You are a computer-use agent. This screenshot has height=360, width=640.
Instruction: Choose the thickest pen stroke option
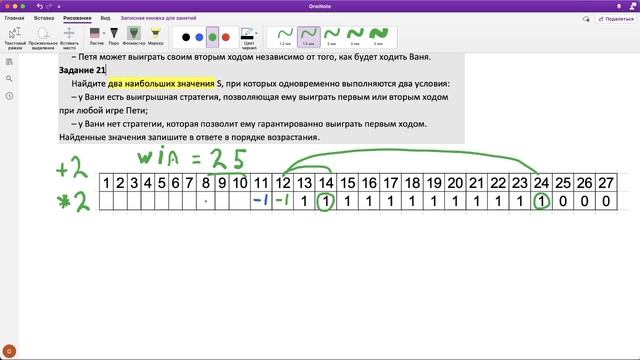click(x=379, y=37)
